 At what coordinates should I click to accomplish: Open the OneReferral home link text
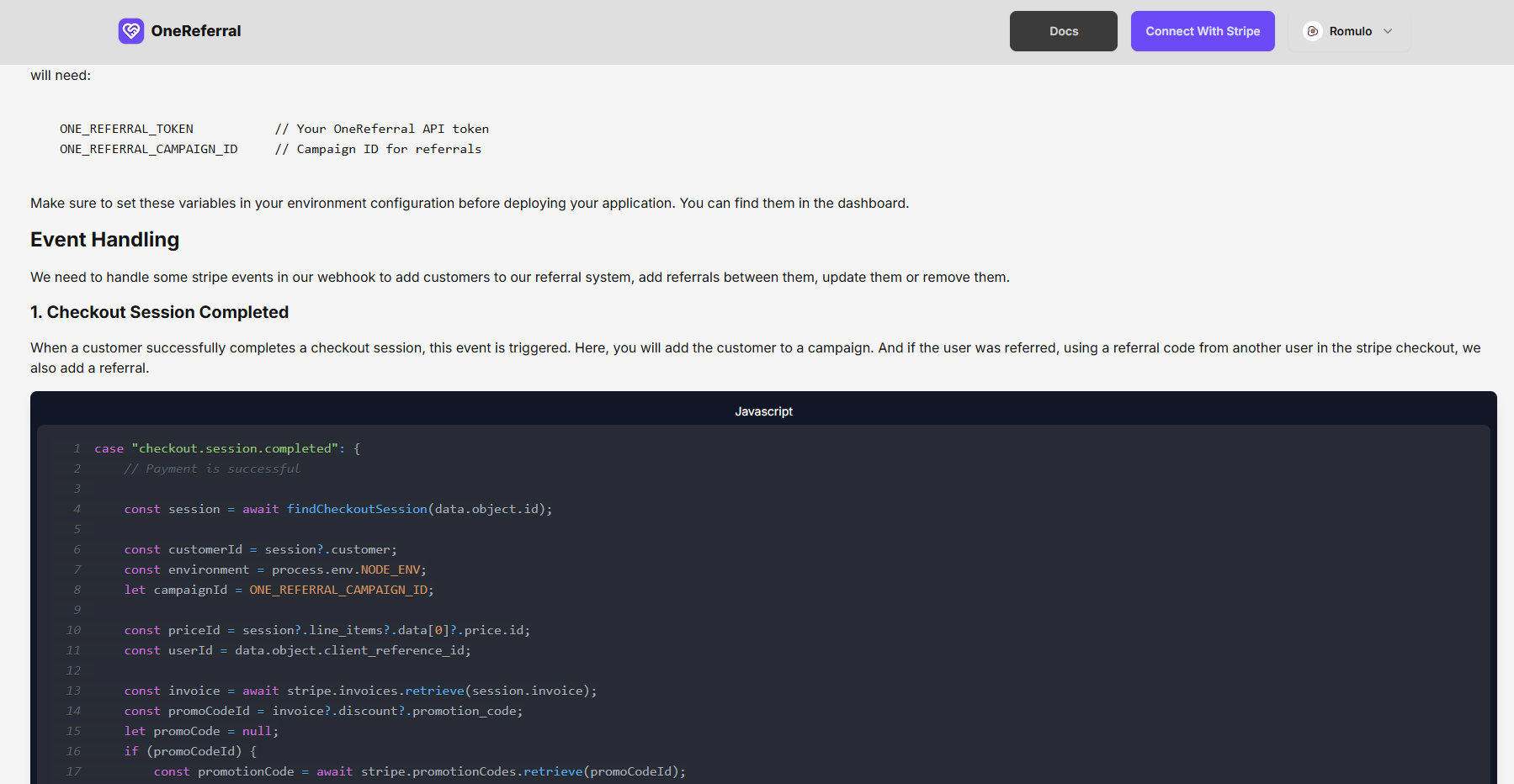pos(196,31)
